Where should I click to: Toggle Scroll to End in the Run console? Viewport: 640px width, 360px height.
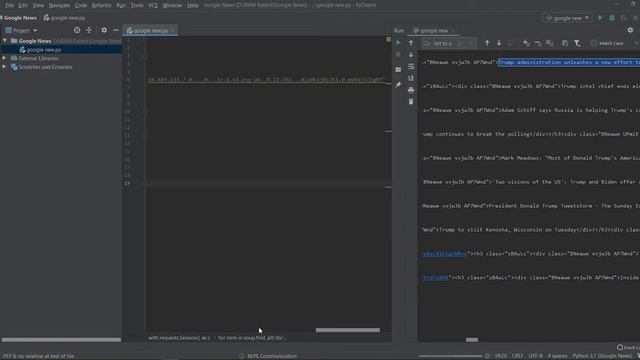[411, 78]
